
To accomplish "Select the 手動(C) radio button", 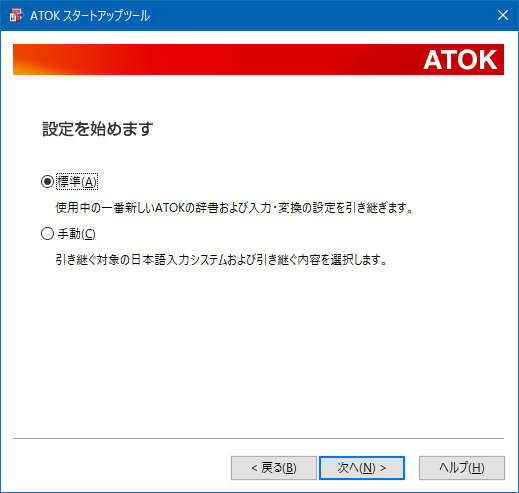I will click(x=47, y=234).
